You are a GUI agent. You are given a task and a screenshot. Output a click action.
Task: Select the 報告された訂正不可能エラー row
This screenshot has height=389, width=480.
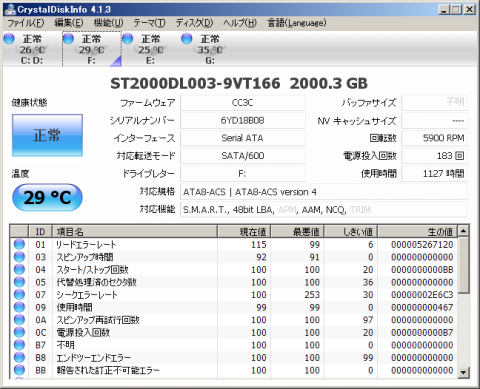pyautogui.click(x=234, y=370)
